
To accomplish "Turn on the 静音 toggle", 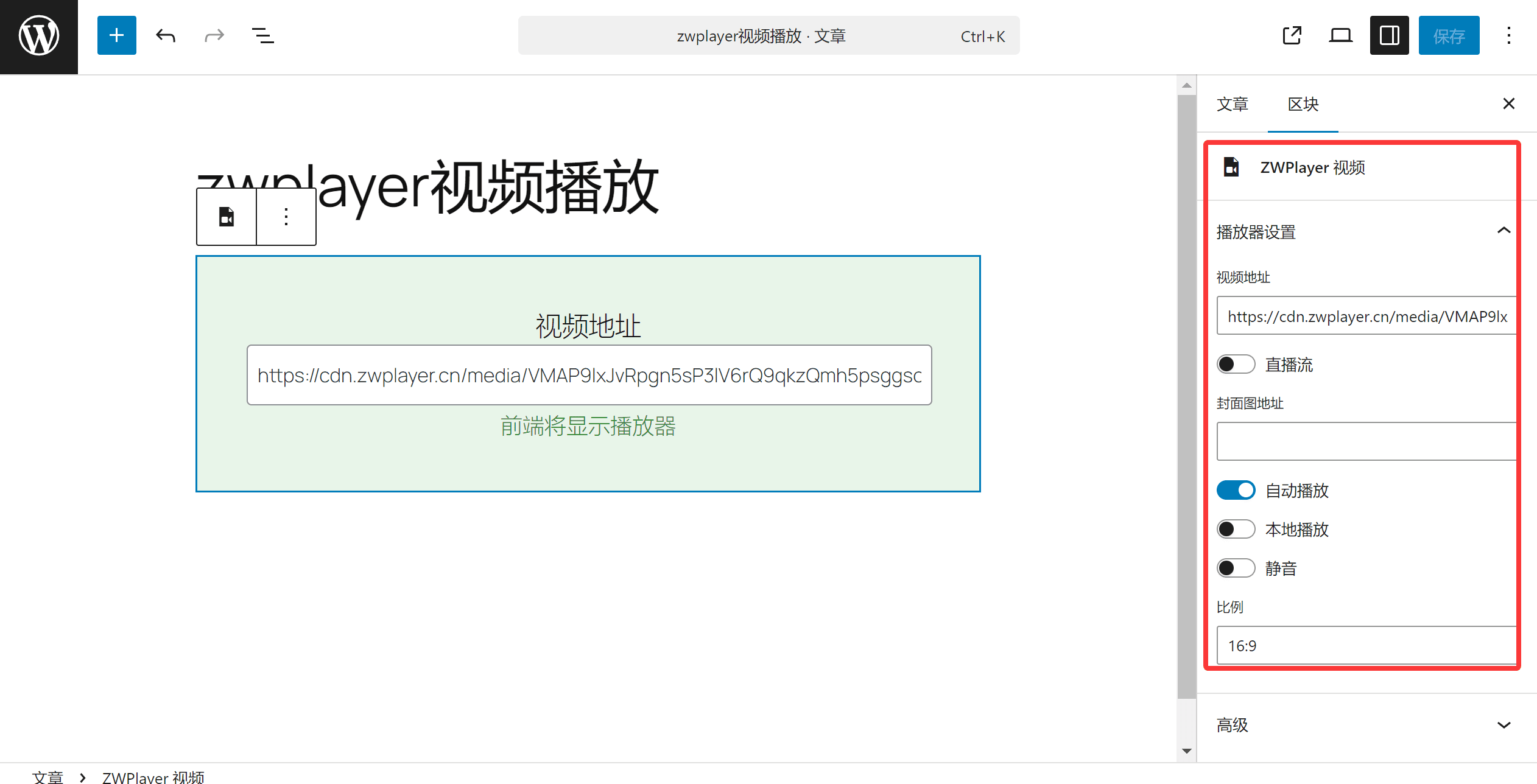I will 1236,567.
